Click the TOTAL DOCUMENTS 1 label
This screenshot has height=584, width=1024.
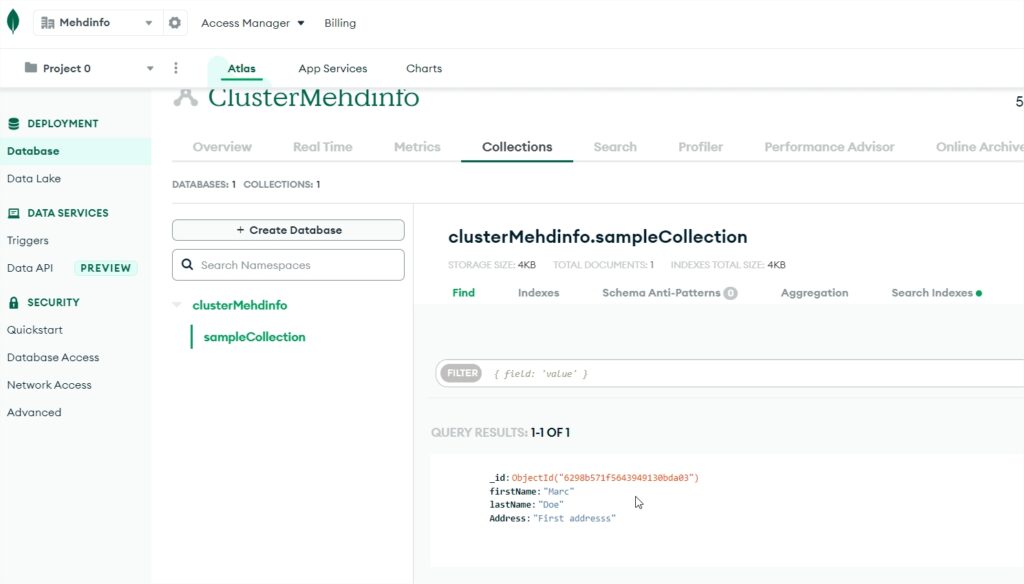[603, 265]
